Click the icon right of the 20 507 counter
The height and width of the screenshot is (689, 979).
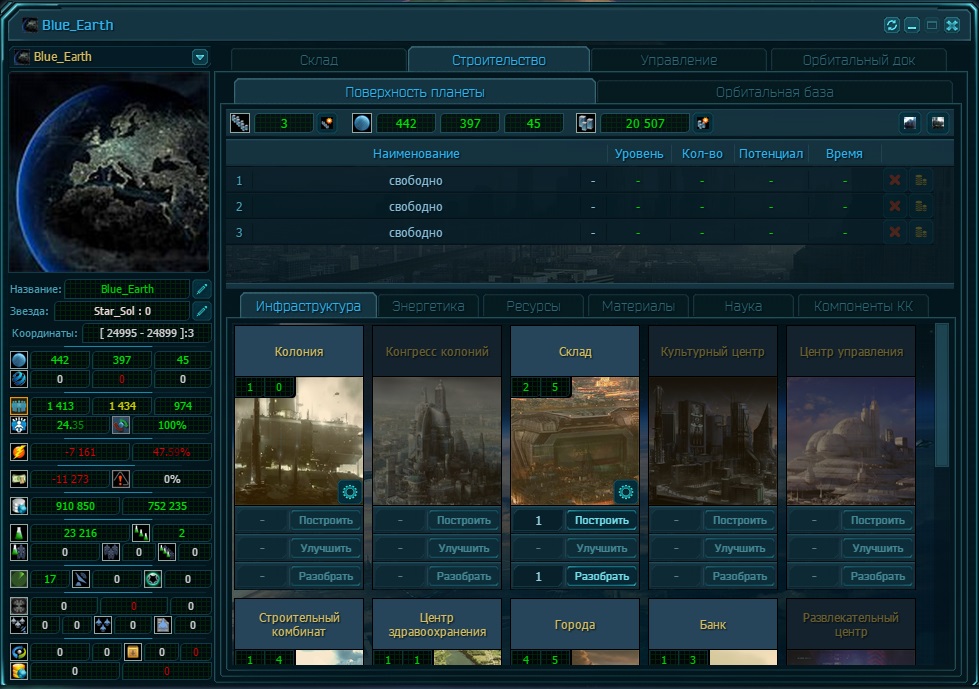(704, 123)
